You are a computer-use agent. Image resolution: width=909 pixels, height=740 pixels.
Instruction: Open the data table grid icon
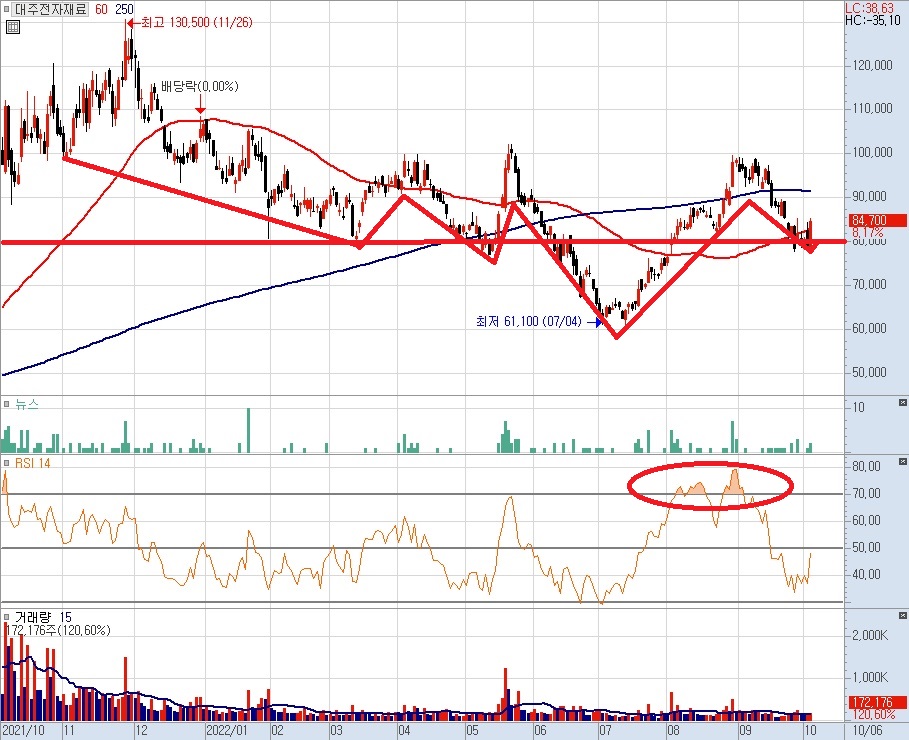(x=13, y=27)
